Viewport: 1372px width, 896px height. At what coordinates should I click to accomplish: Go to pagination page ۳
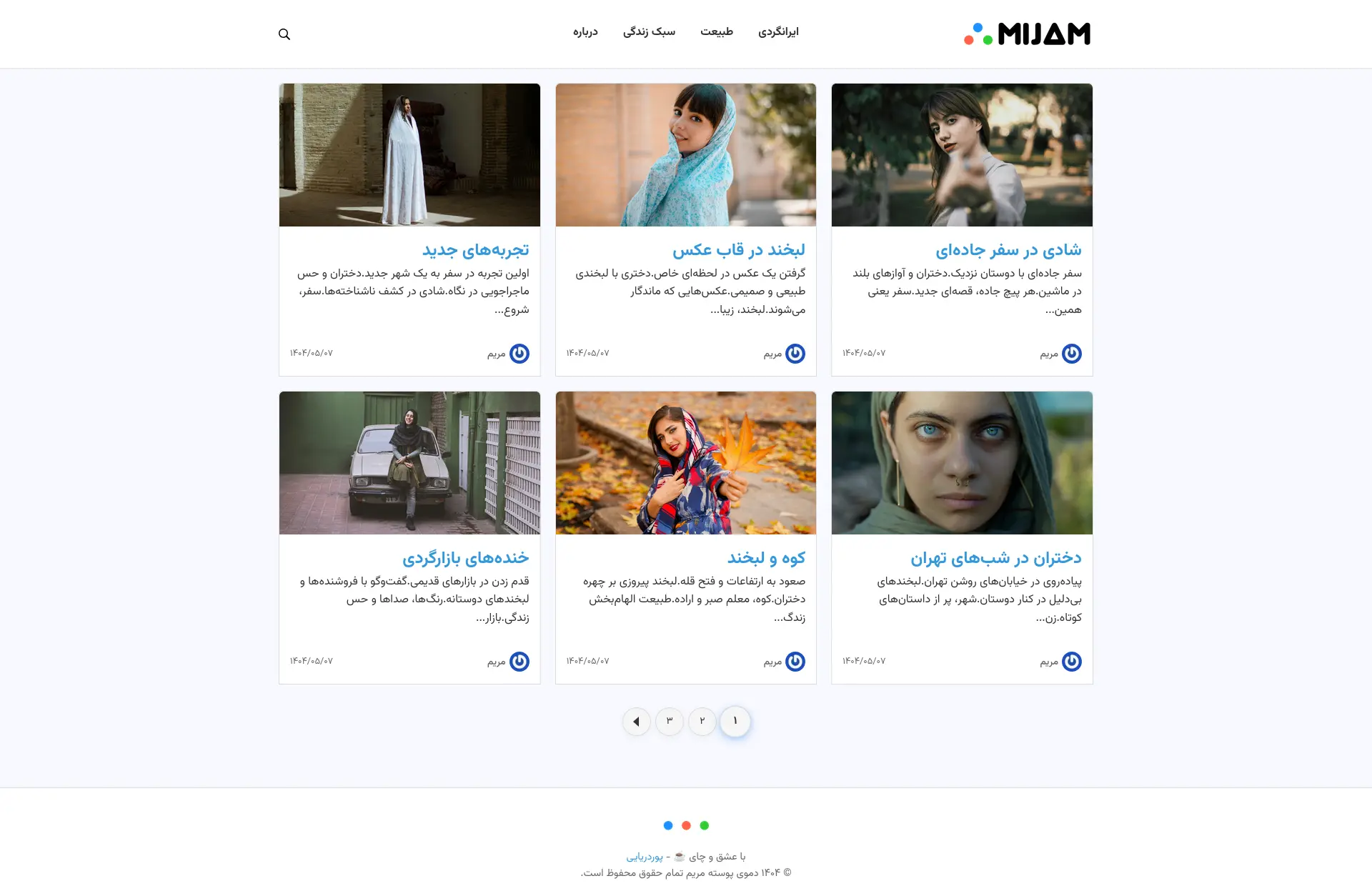point(669,721)
